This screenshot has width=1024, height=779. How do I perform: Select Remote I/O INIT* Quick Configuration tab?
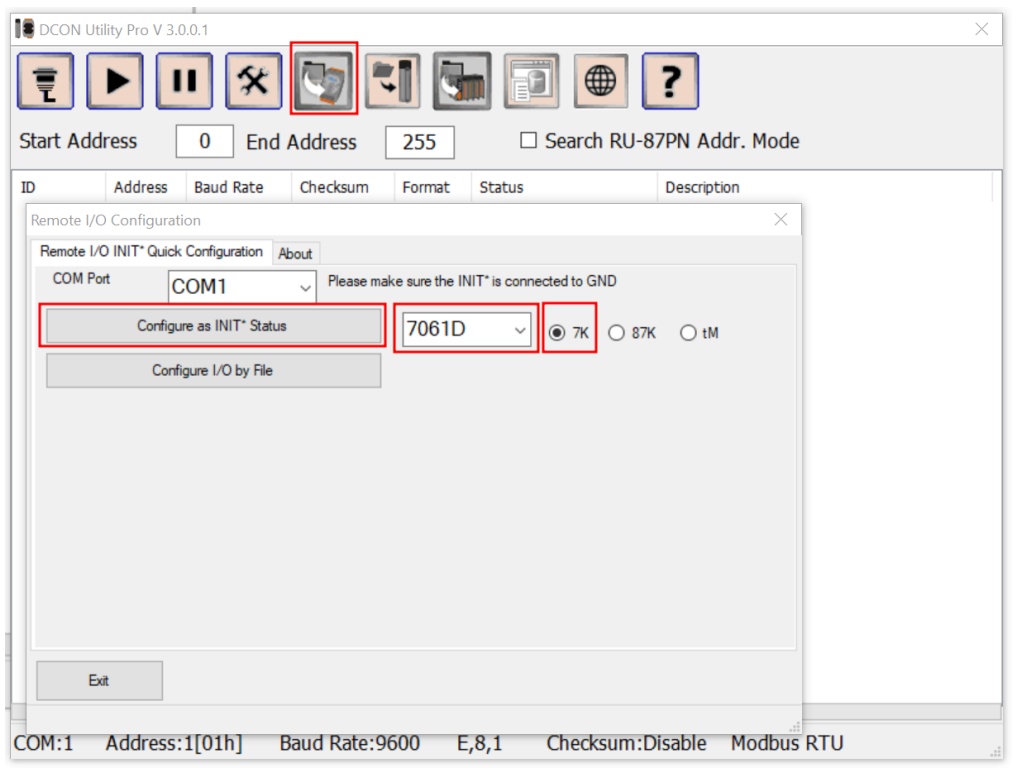(x=152, y=251)
